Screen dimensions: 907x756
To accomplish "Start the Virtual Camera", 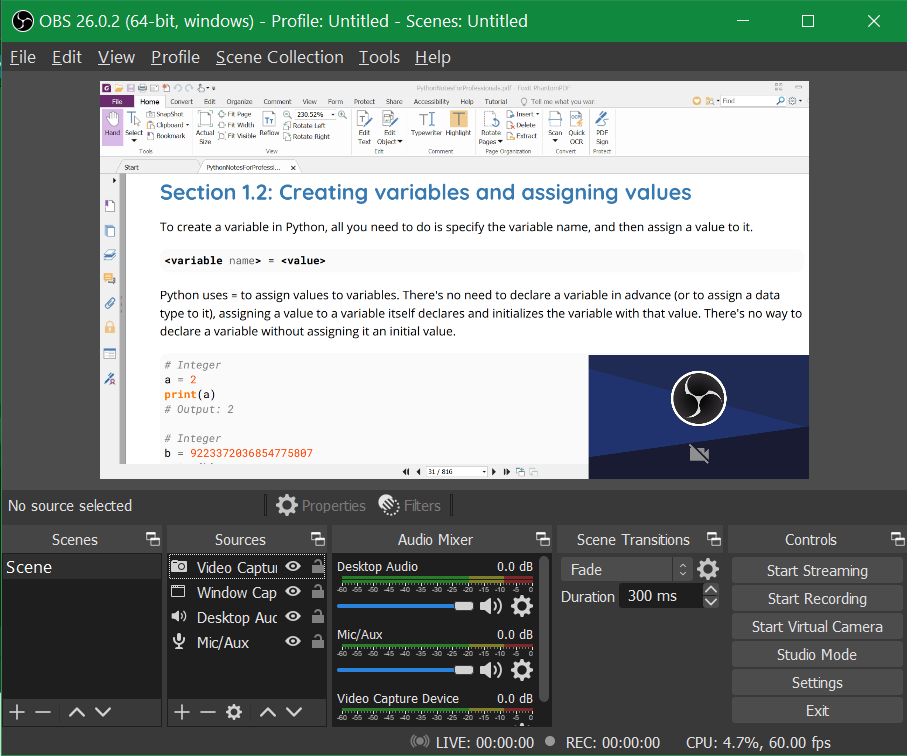I will point(817,626).
